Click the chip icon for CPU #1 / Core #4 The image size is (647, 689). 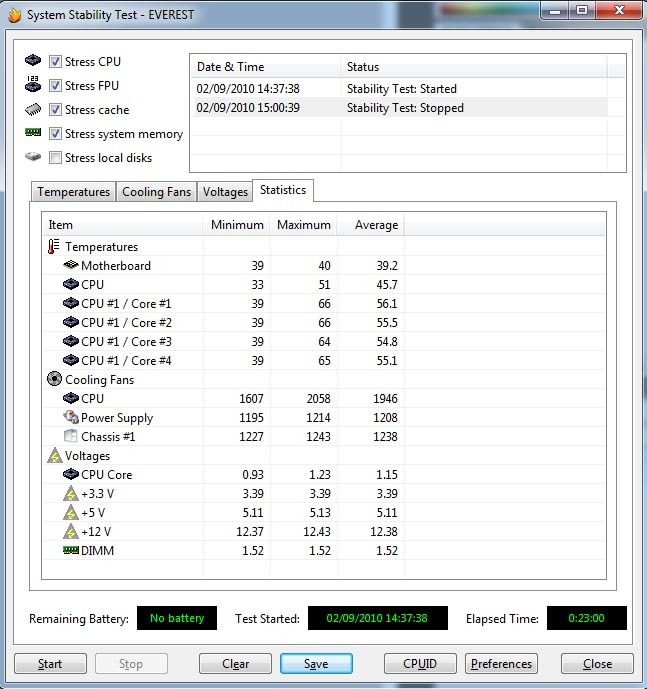pyautogui.click(x=71, y=360)
